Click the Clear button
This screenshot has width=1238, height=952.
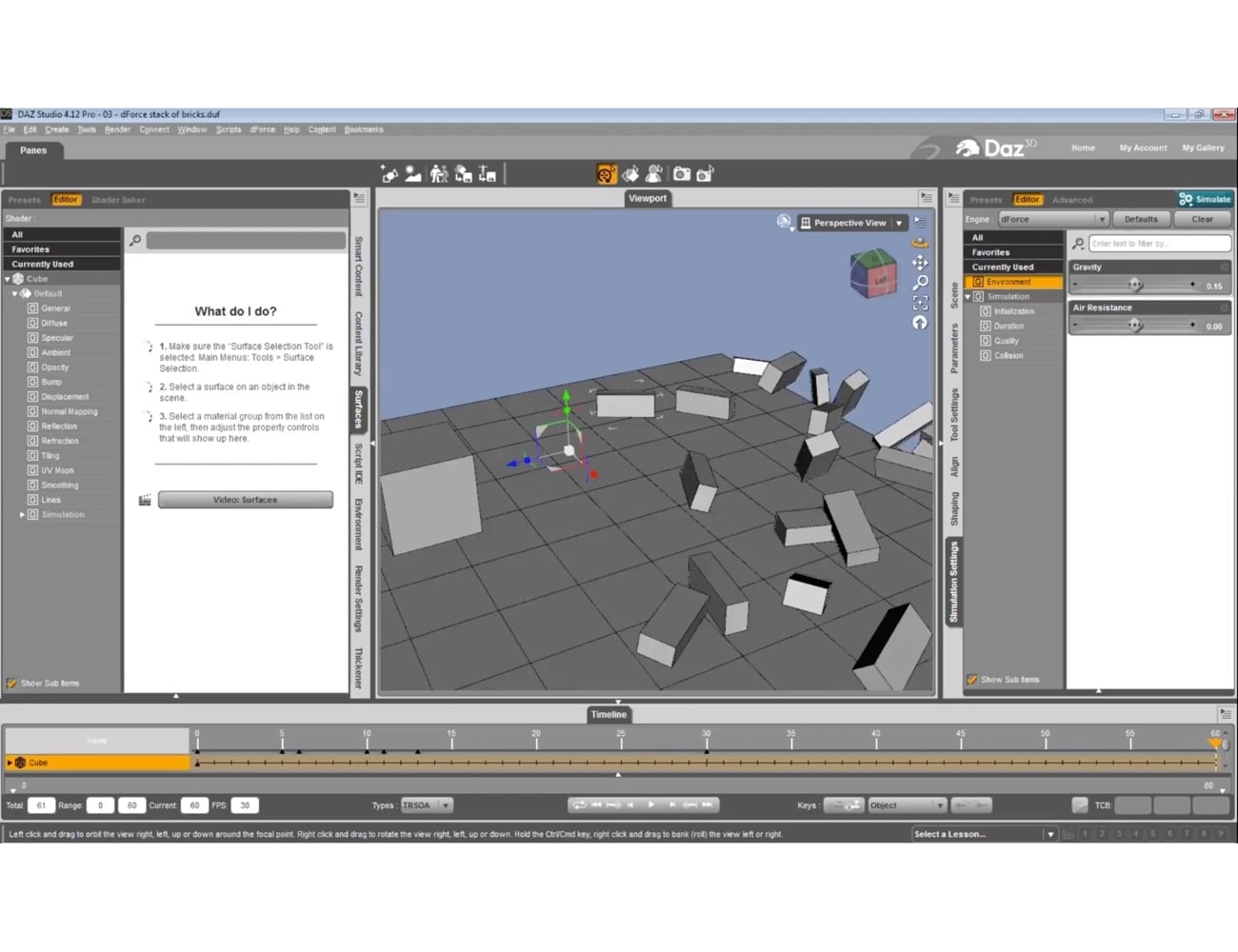1203,219
